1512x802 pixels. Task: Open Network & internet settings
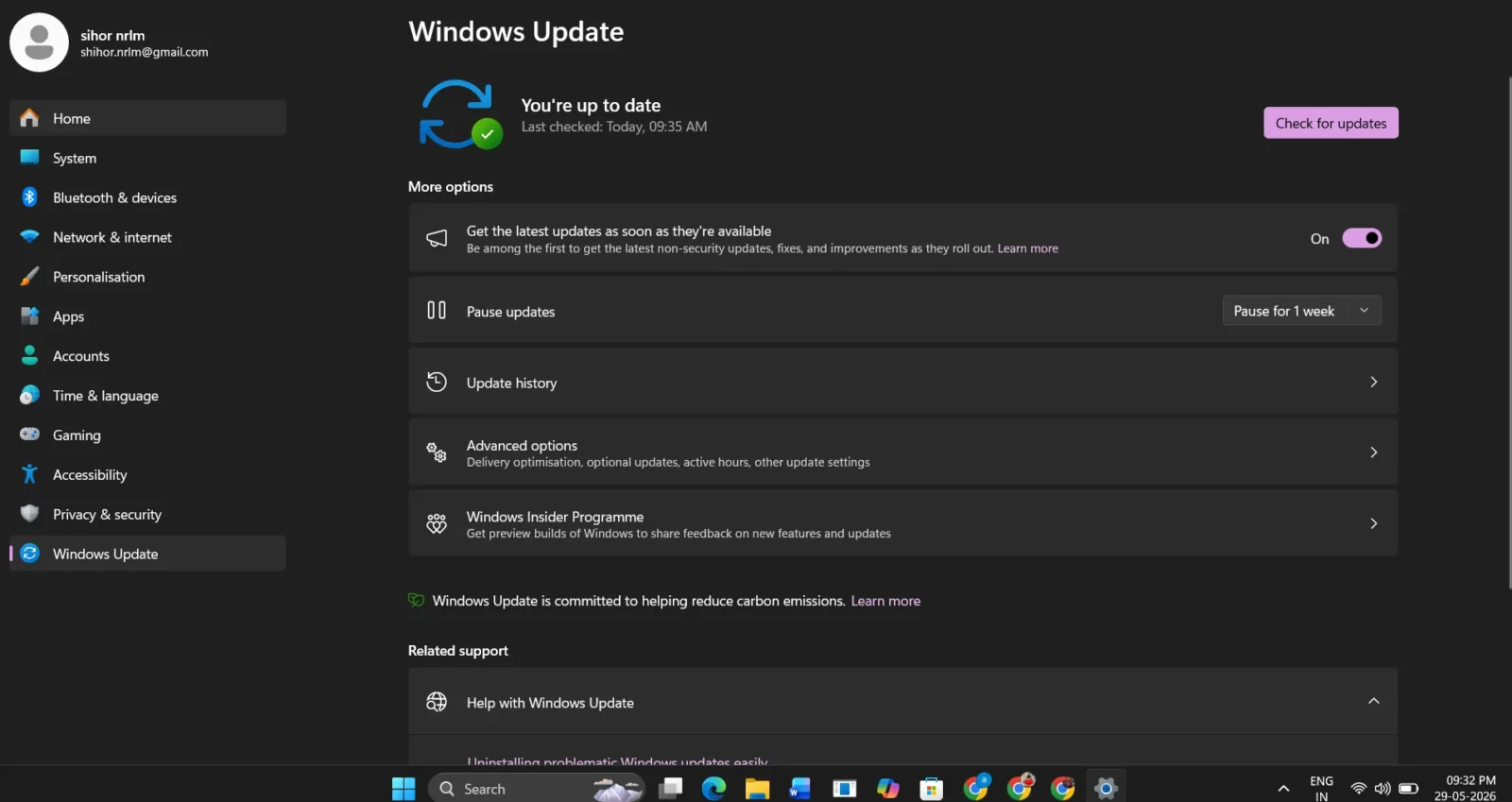click(147, 237)
